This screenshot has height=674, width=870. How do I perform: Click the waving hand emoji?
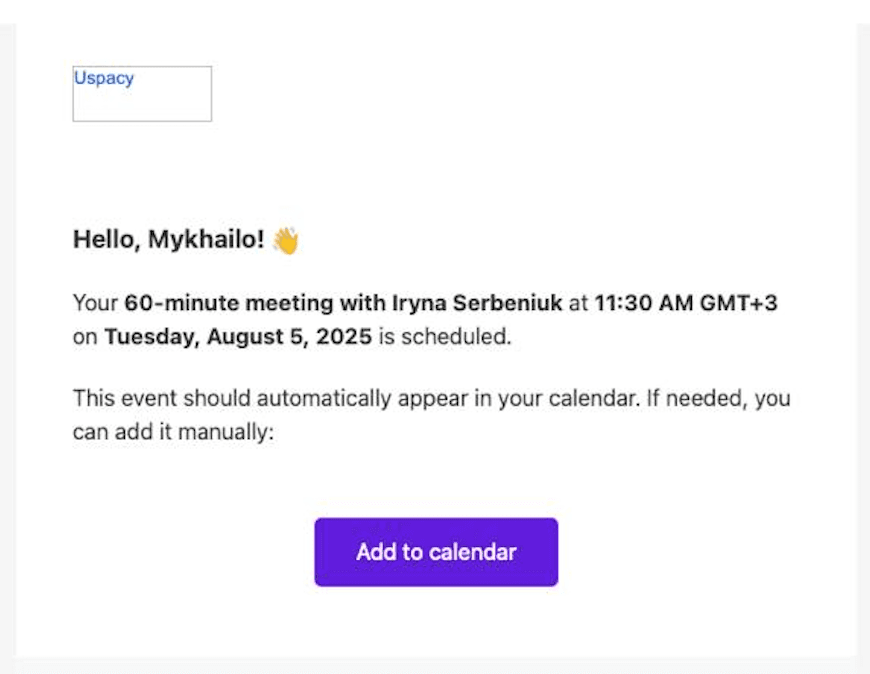[286, 241]
